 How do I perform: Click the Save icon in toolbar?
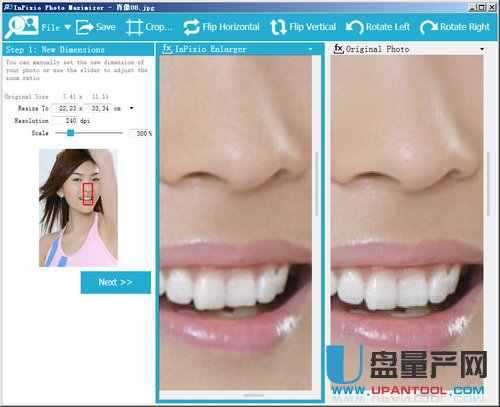84,27
